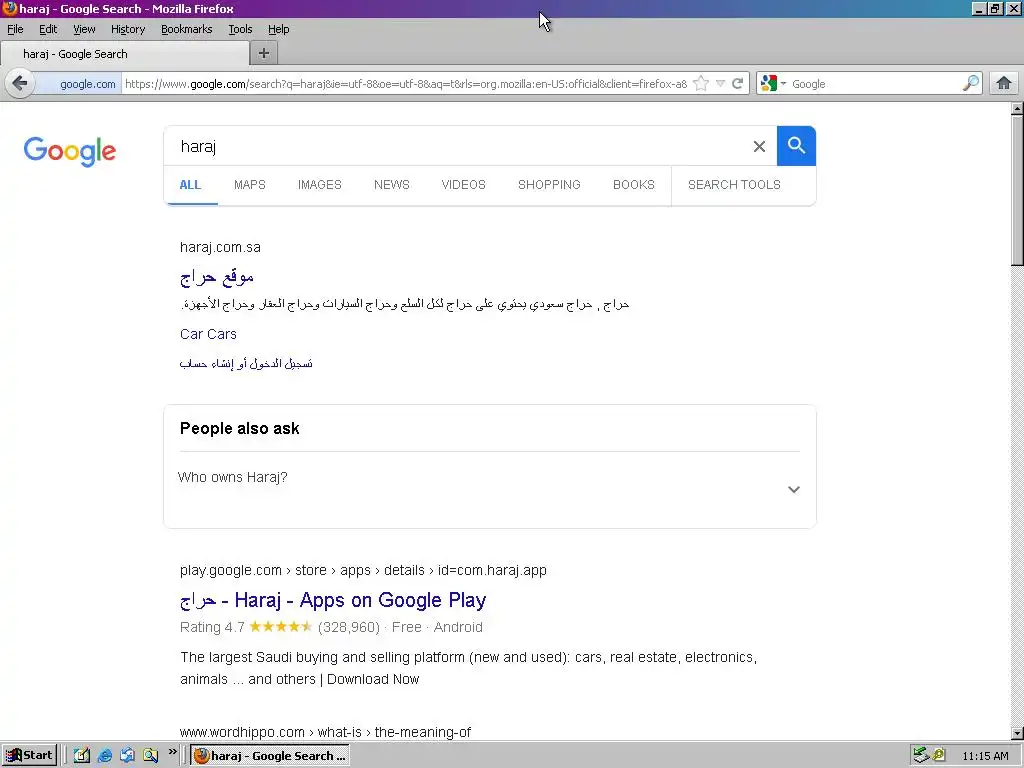Screen dimensions: 1024x768
Task: Show more quick launch icons chevron
Action: click(x=172, y=752)
